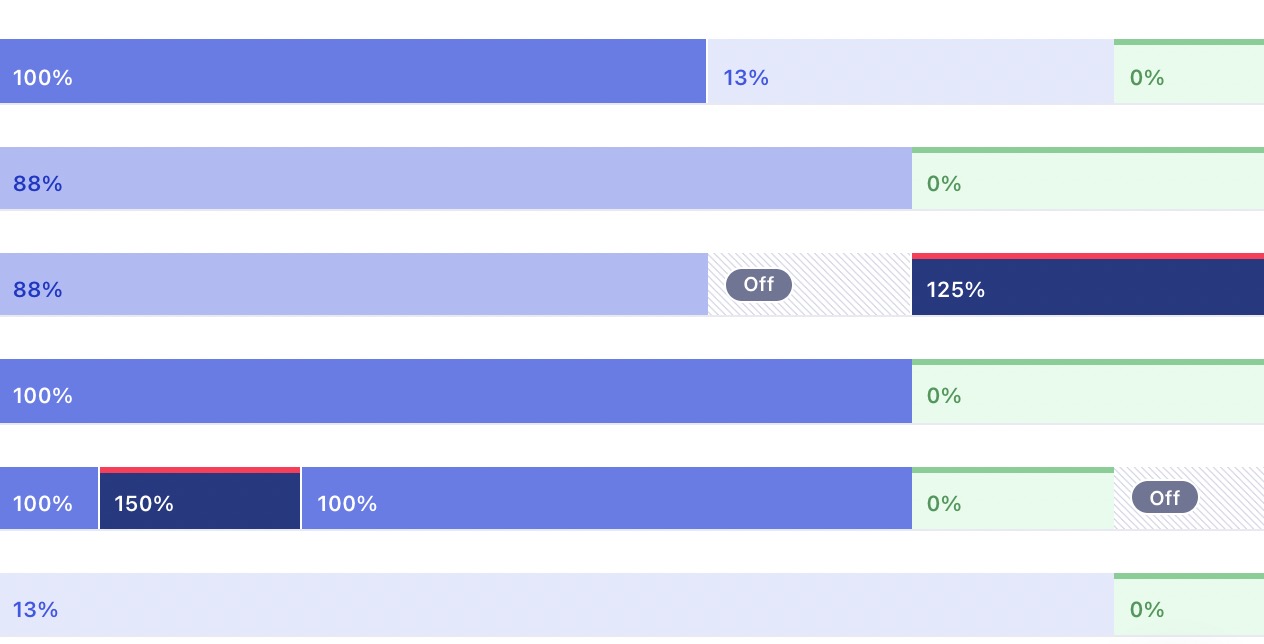Toggle the Off badge at the fifth row's end
Image resolution: width=1264 pixels, height=644 pixels.
(1164, 498)
